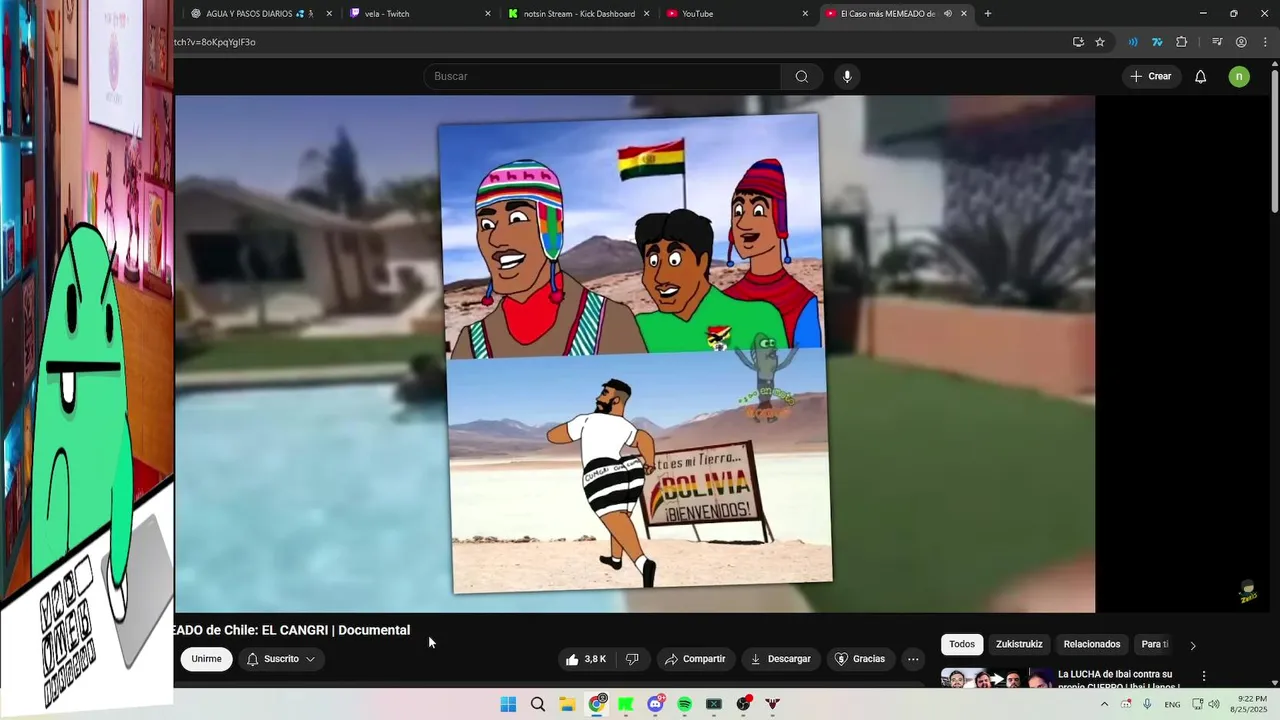
Task: Open the Kick green taskbar icon
Action: [626, 704]
